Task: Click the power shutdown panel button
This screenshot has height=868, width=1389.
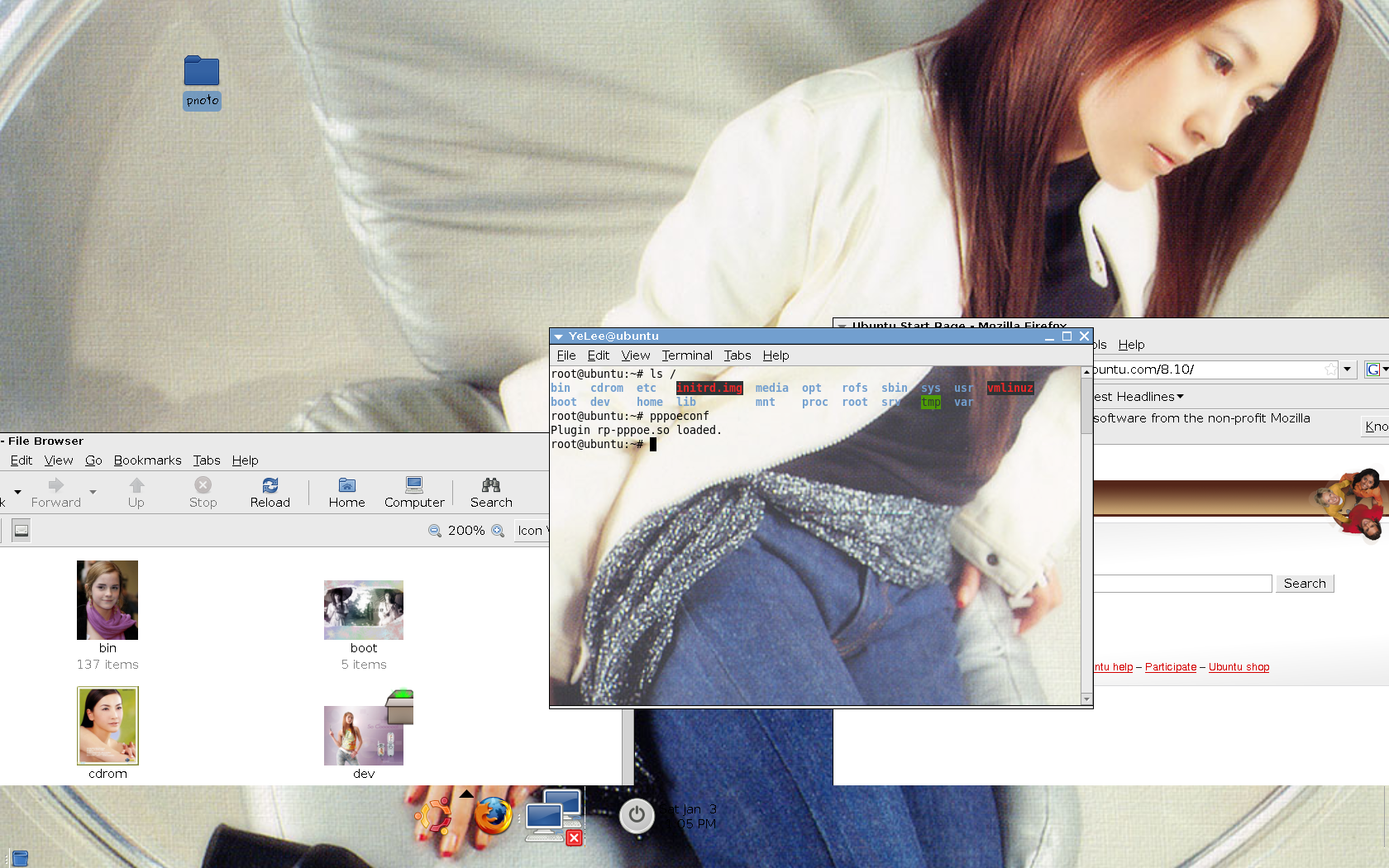Action: (x=637, y=816)
